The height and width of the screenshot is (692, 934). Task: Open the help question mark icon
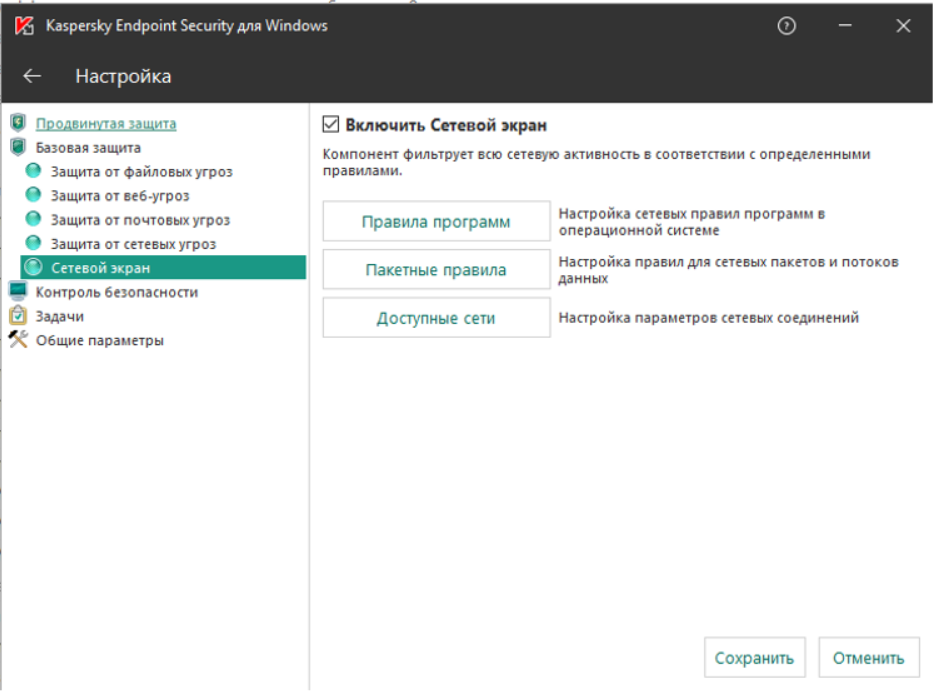(x=786, y=26)
